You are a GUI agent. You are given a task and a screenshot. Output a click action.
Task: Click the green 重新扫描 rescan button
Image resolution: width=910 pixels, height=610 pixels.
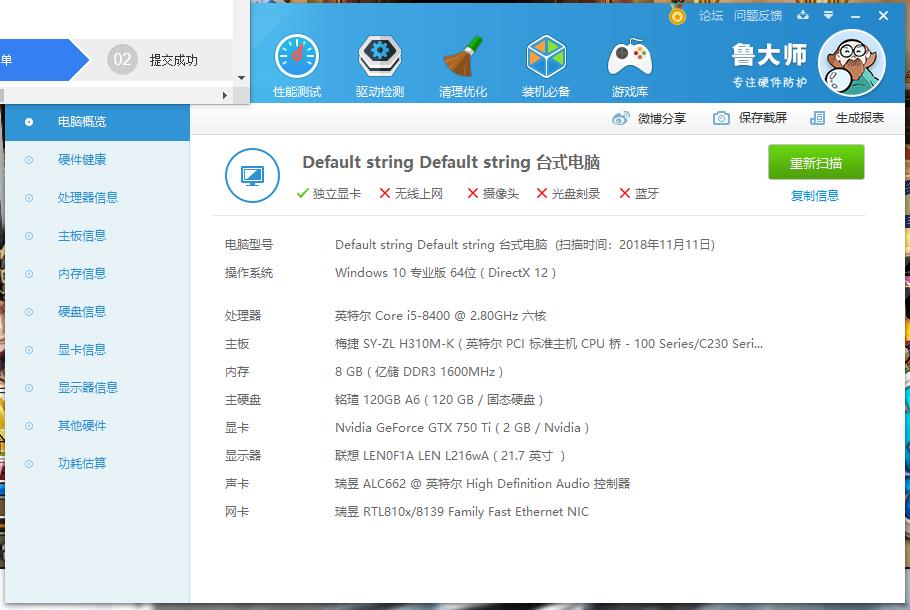816,163
